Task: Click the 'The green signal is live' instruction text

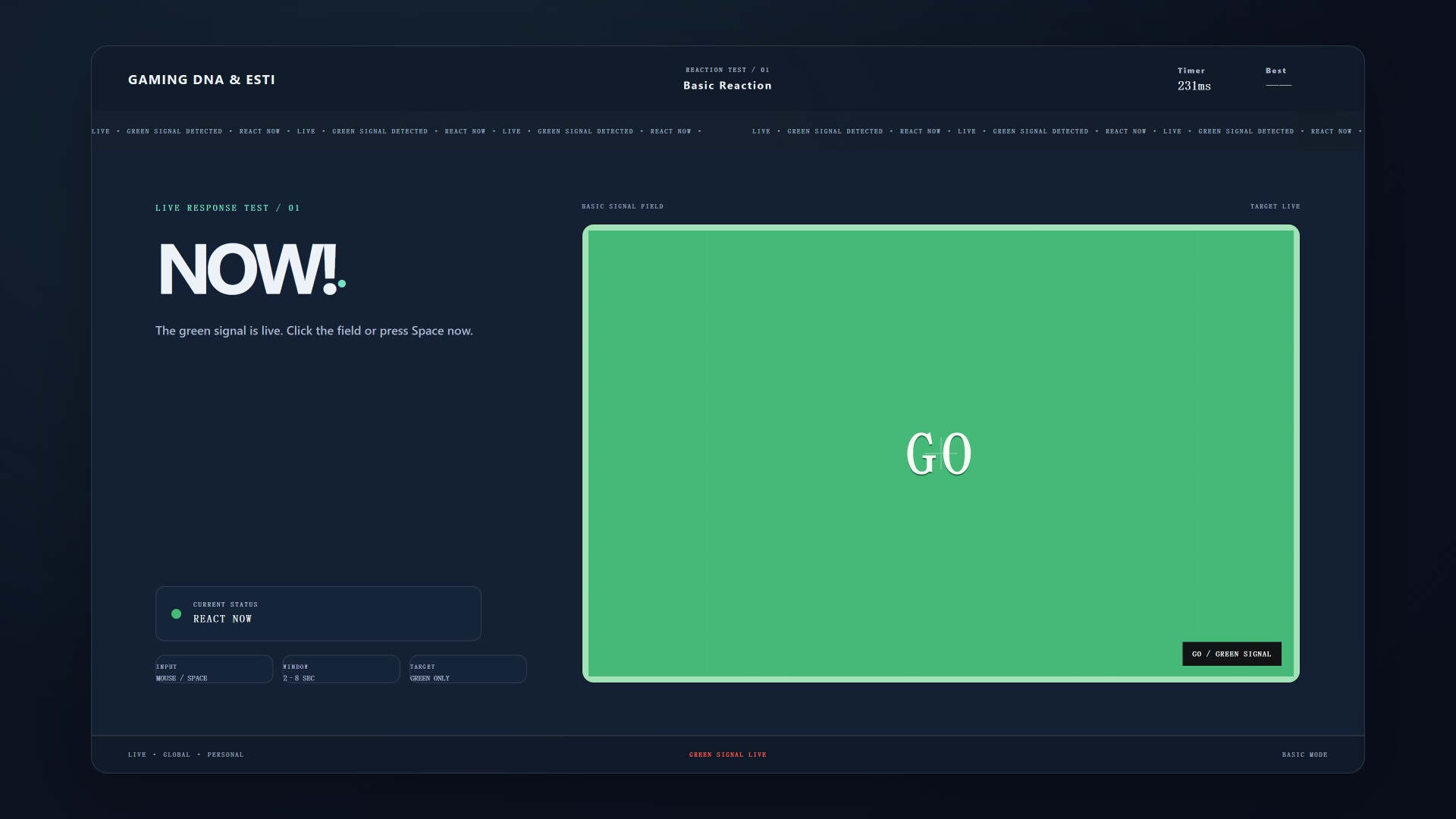Action: click(x=314, y=331)
